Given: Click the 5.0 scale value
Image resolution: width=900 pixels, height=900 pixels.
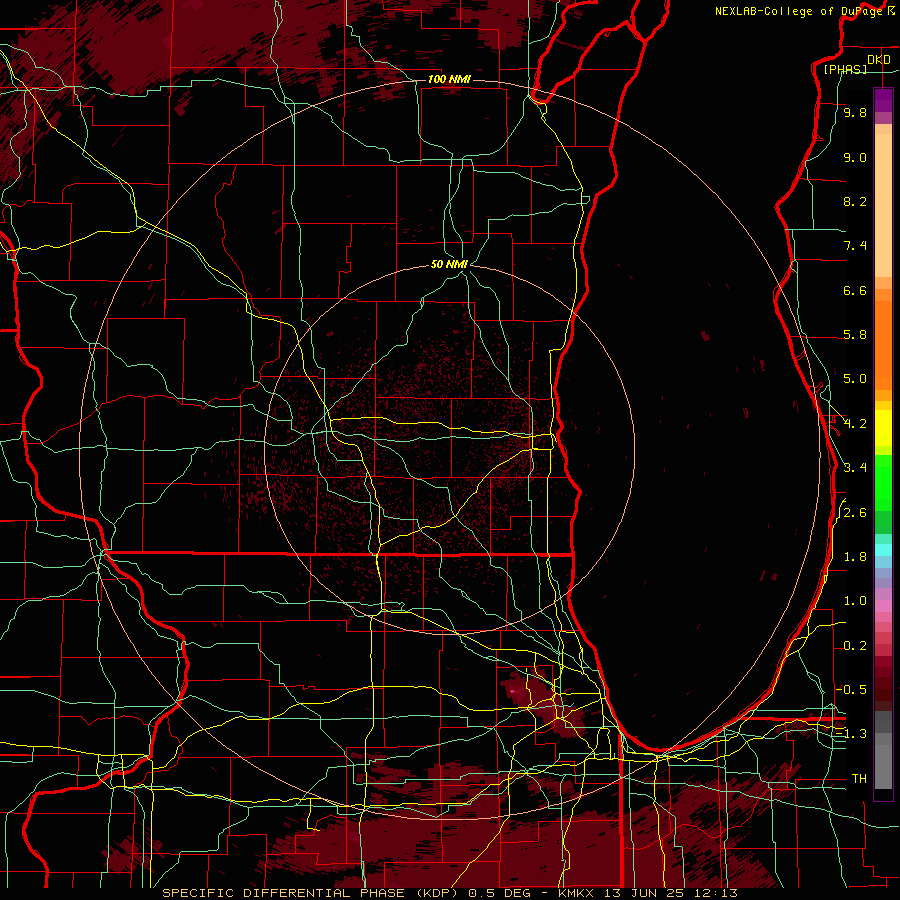Looking at the screenshot, I should click(x=855, y=379).
